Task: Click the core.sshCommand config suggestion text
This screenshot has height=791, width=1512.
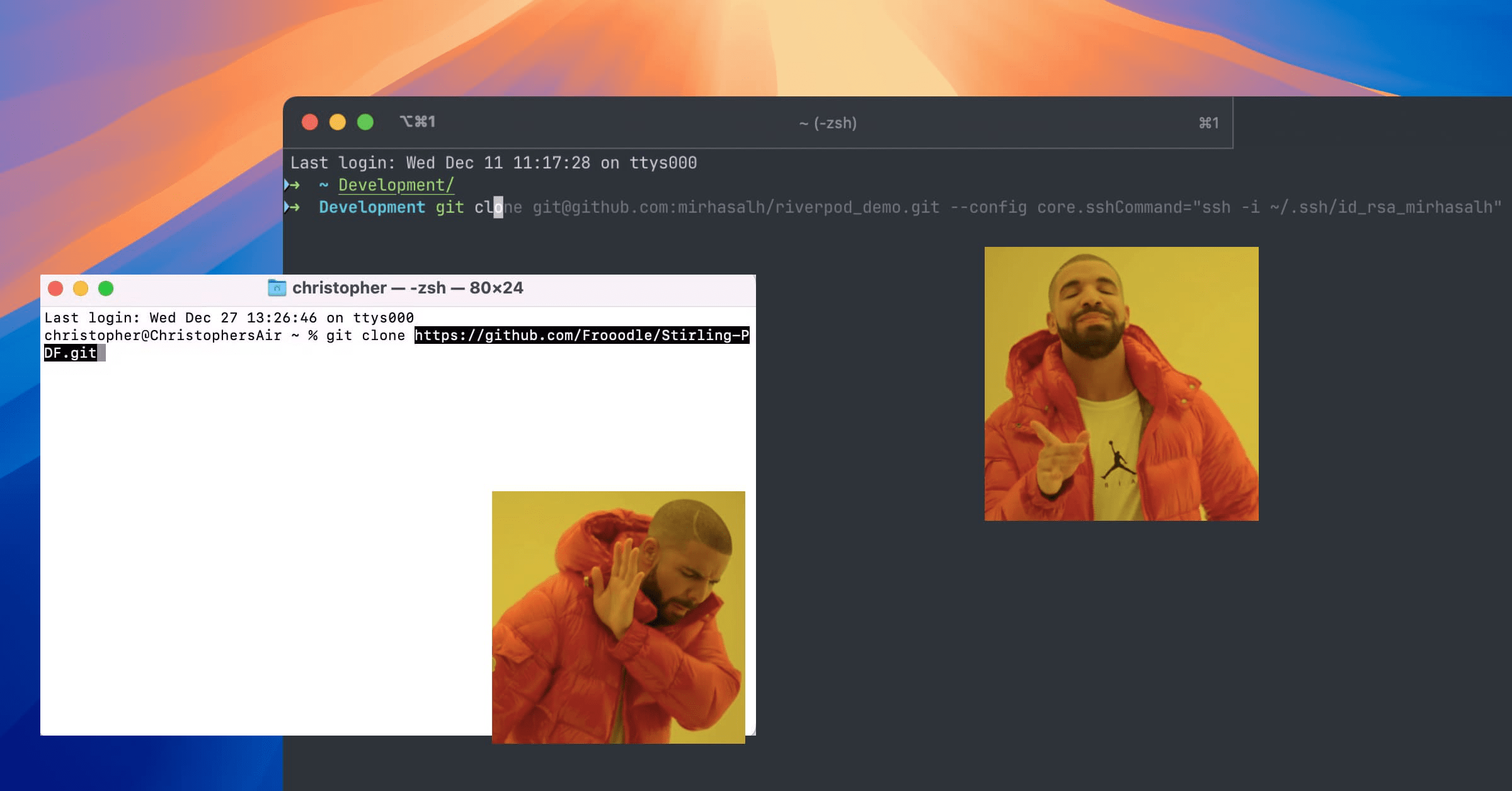Action: [x=1269, y=207]
